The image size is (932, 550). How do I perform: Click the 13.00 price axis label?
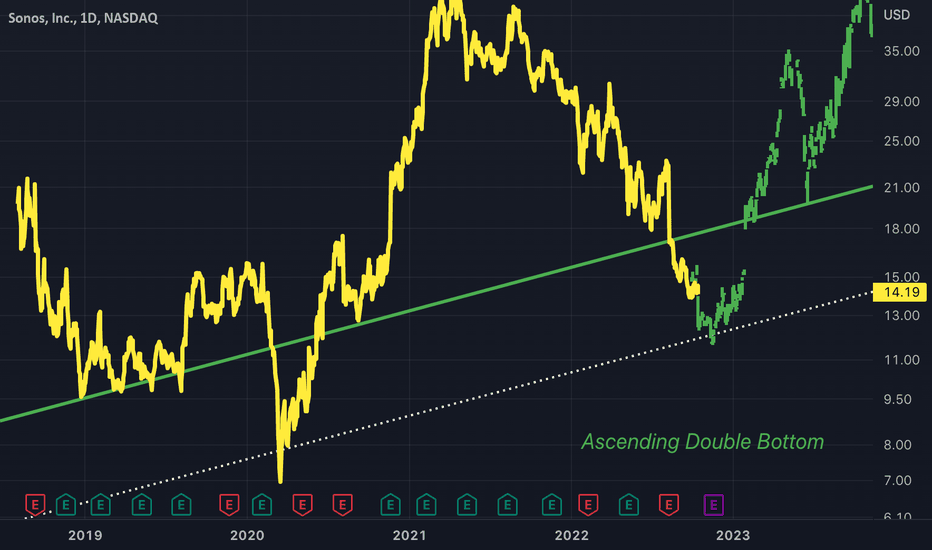click(x=902, y=316)
